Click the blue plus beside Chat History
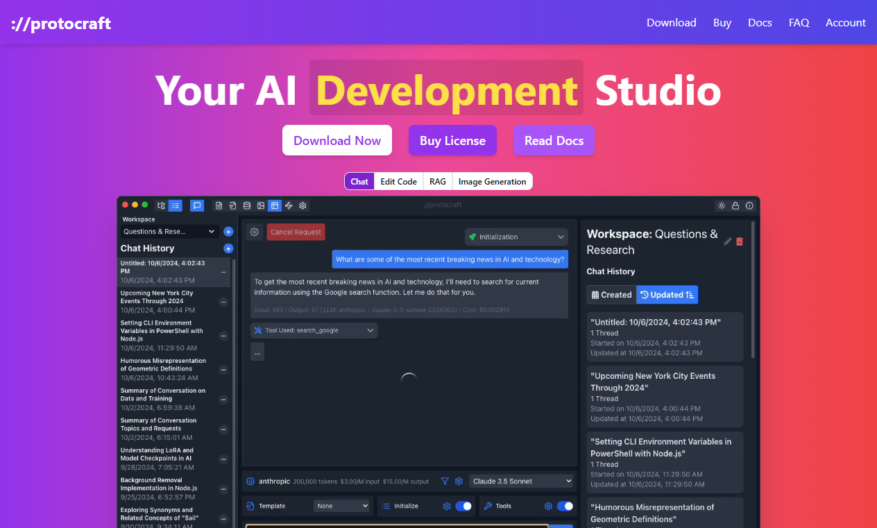The width and height of the screenshot is (877, 528). point(228,248)
